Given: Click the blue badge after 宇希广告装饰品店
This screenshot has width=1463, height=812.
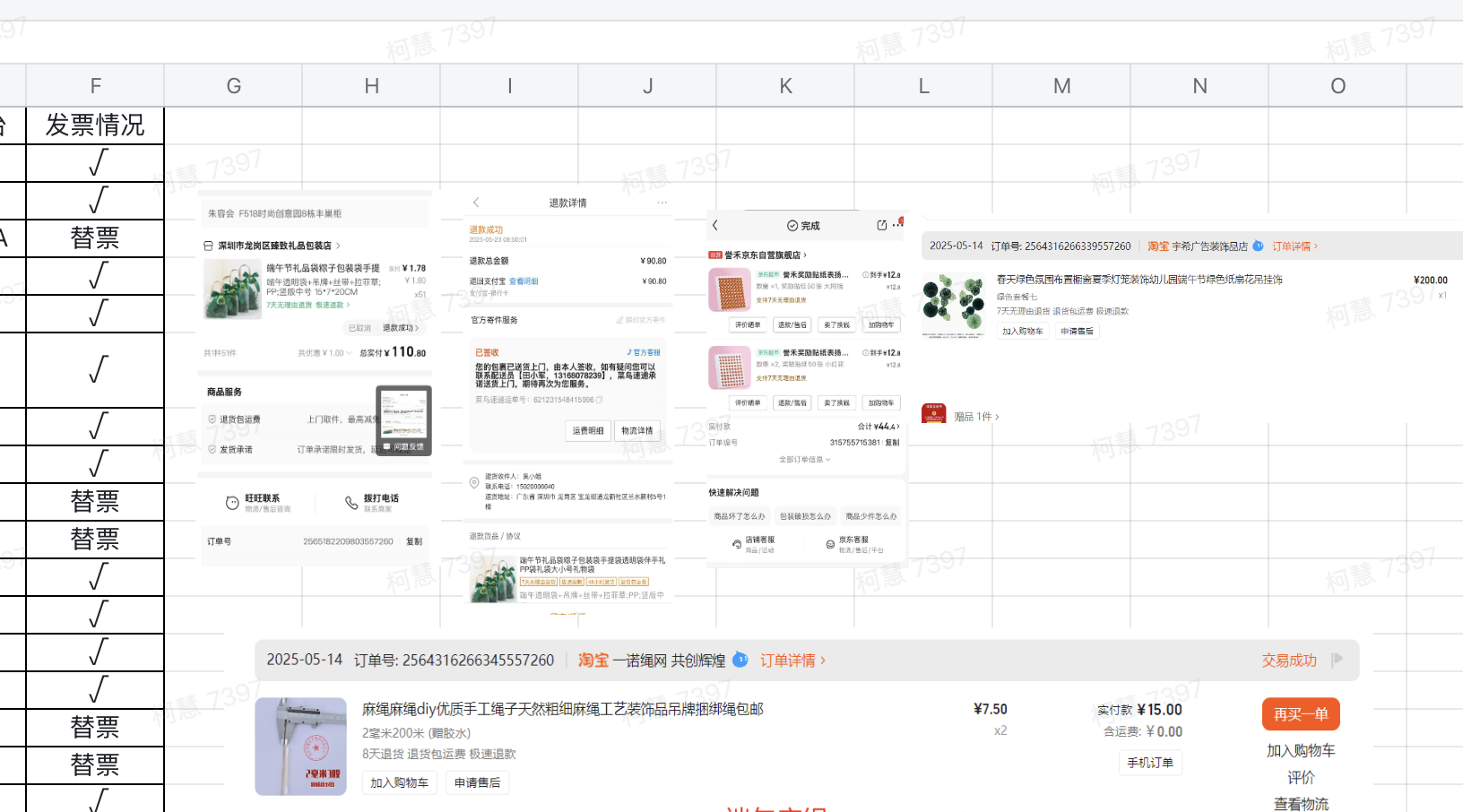Looking at the screenshot, I should pos(1259,246).
